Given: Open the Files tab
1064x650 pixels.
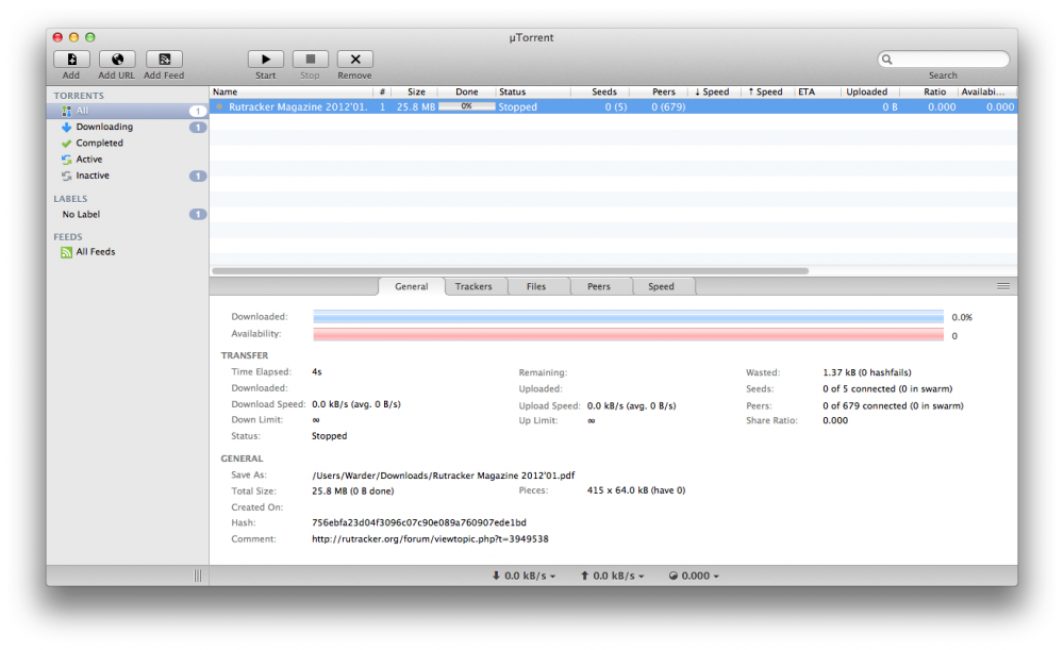Looking at the screenshot, I should click(x=536, y=287).
